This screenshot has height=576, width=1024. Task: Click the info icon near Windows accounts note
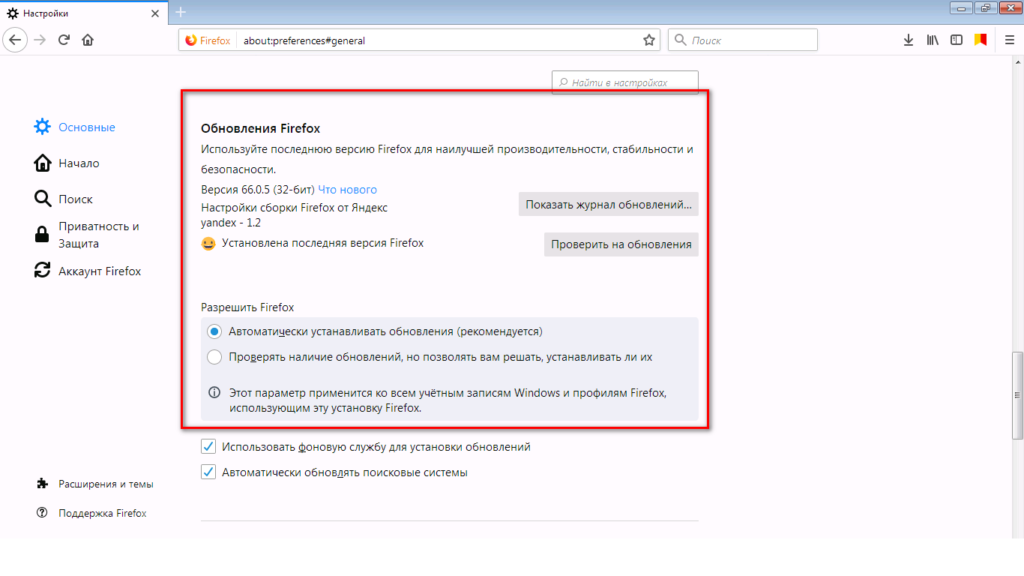pyautogui.click(x=214, y=392)
